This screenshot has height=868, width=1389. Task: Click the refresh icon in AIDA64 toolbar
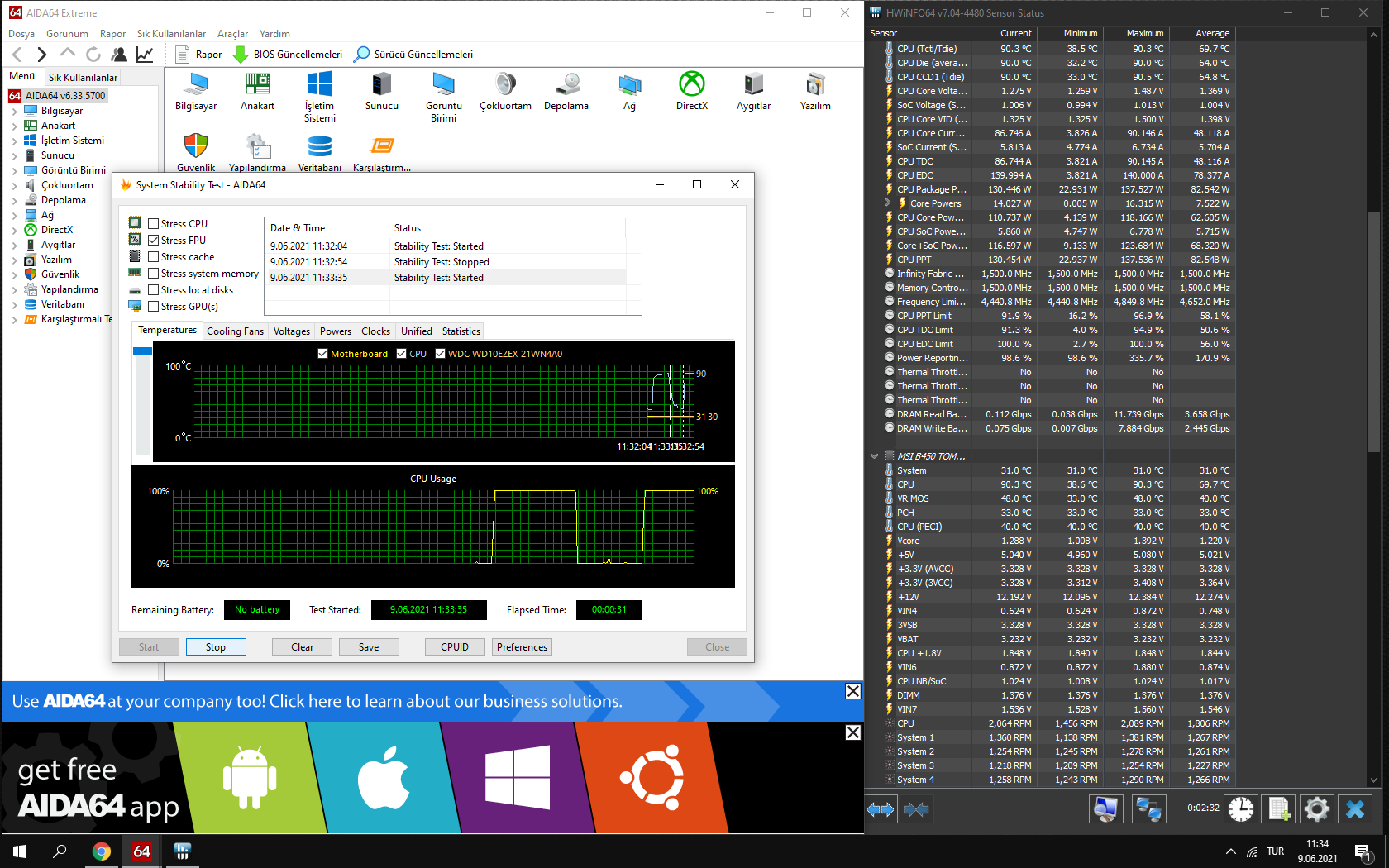pos(93,55)
